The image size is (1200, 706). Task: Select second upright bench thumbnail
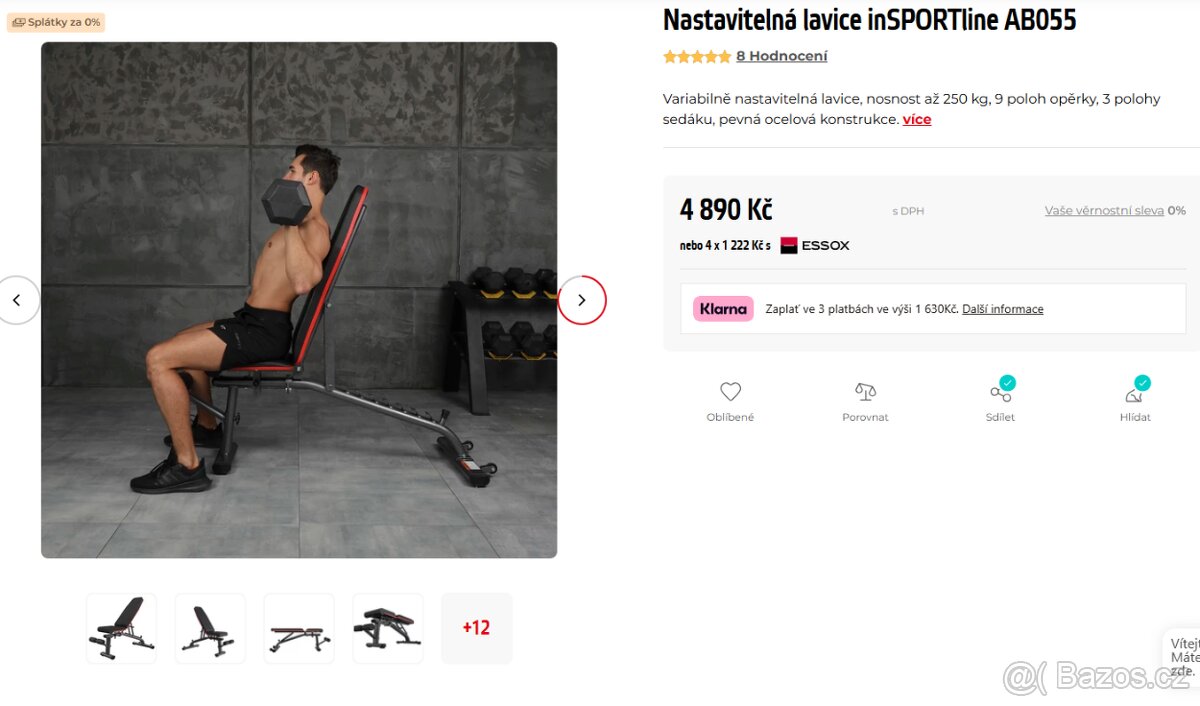[x=210, y=628]
